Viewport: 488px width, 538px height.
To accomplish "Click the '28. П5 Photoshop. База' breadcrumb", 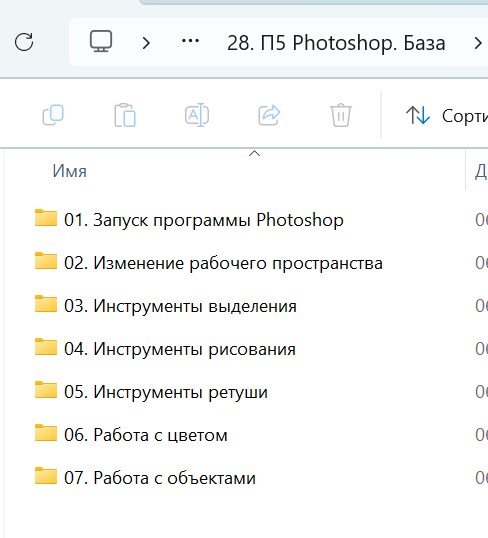I will [336, 43].
